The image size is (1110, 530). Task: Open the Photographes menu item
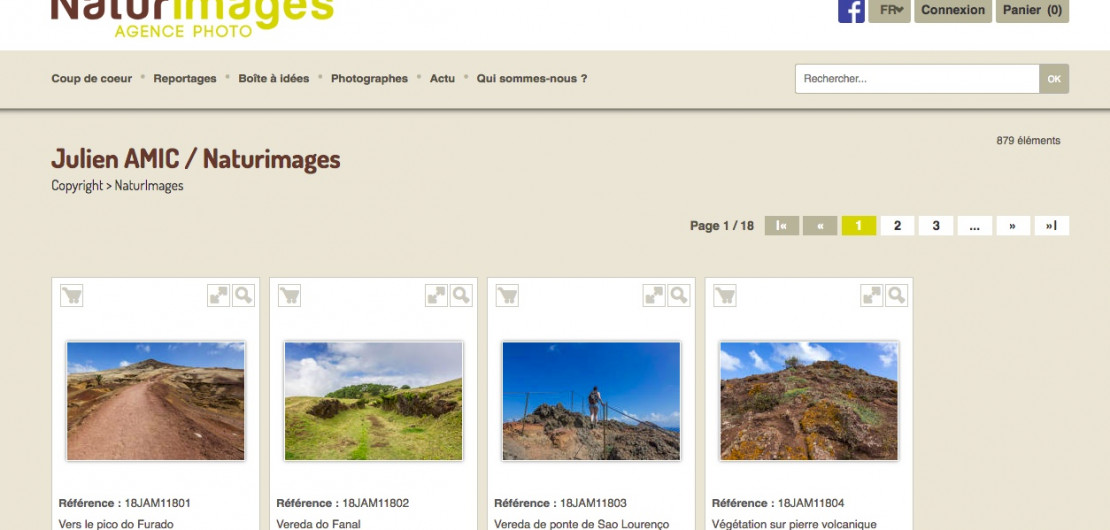click(369, 78)
